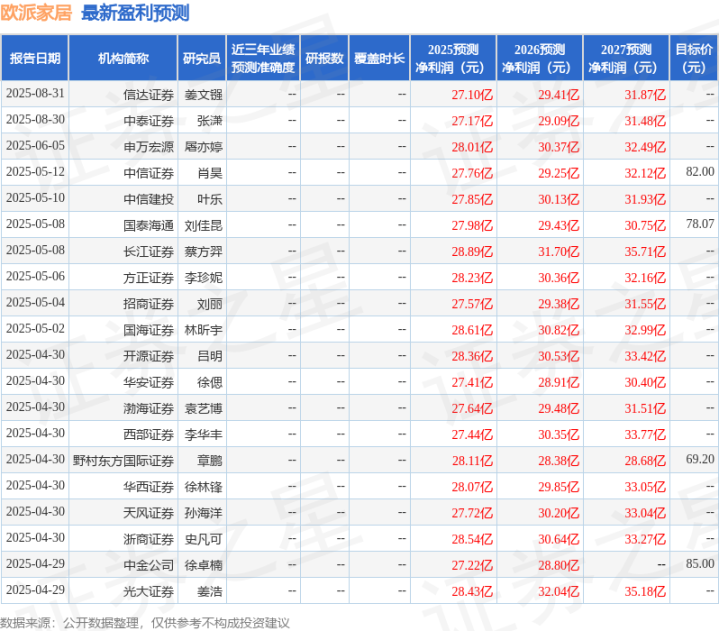Click analyst name 张潇
Screen dimensions: 719x631
(210, 121)
